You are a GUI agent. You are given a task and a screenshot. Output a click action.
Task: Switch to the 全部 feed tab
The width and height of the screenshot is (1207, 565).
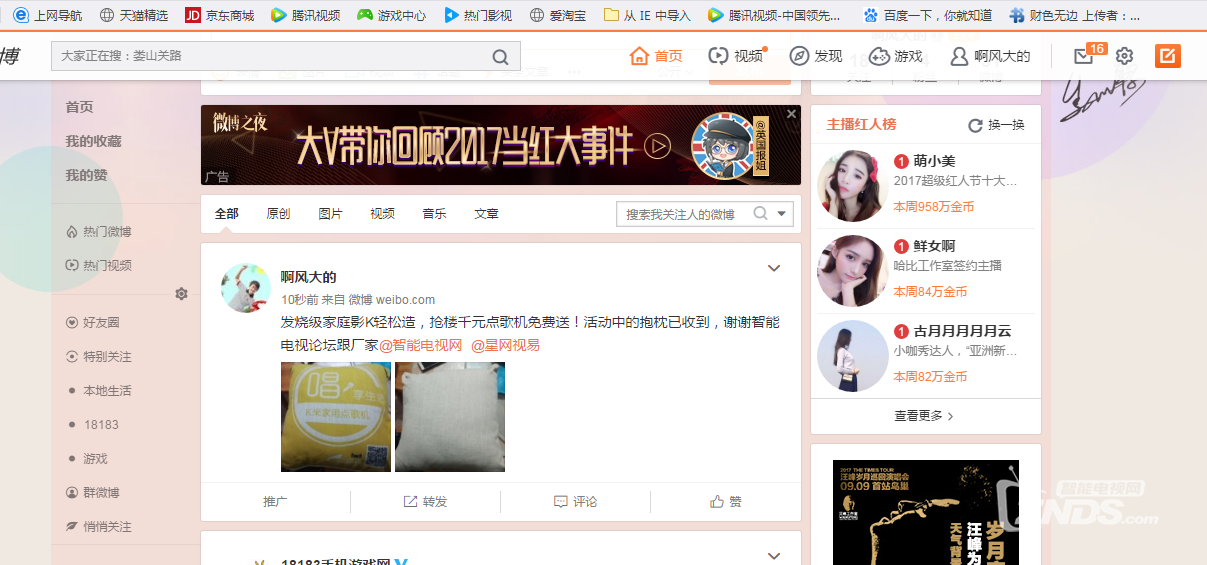(227, 214)
